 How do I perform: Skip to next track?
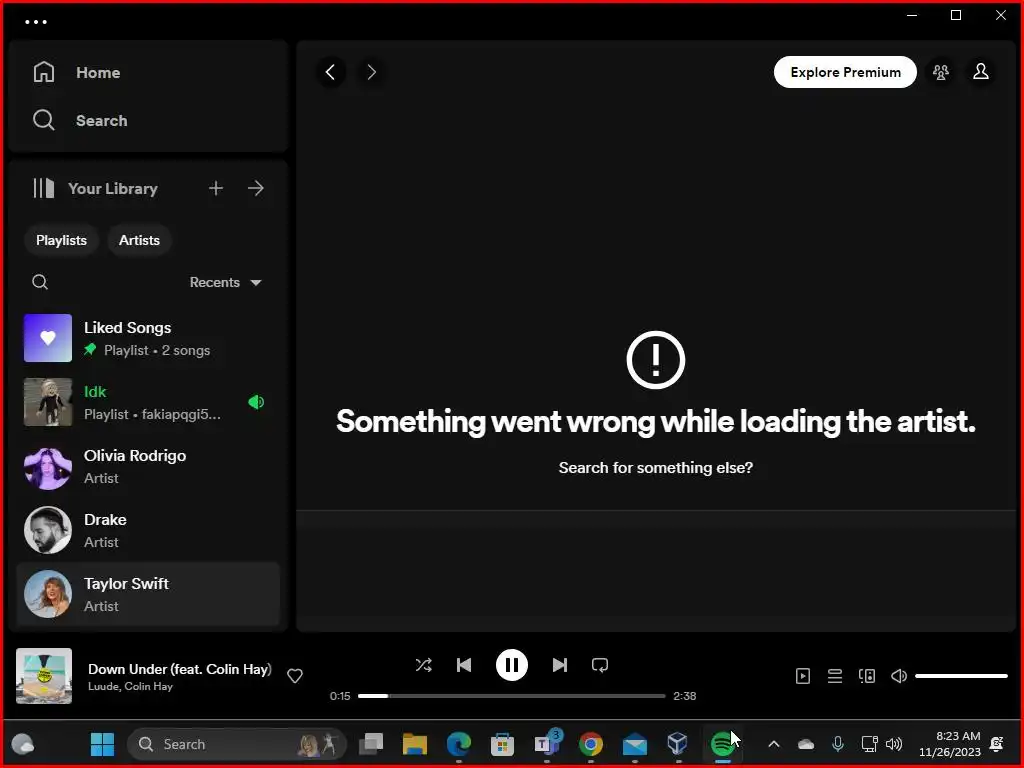point(560,665)
